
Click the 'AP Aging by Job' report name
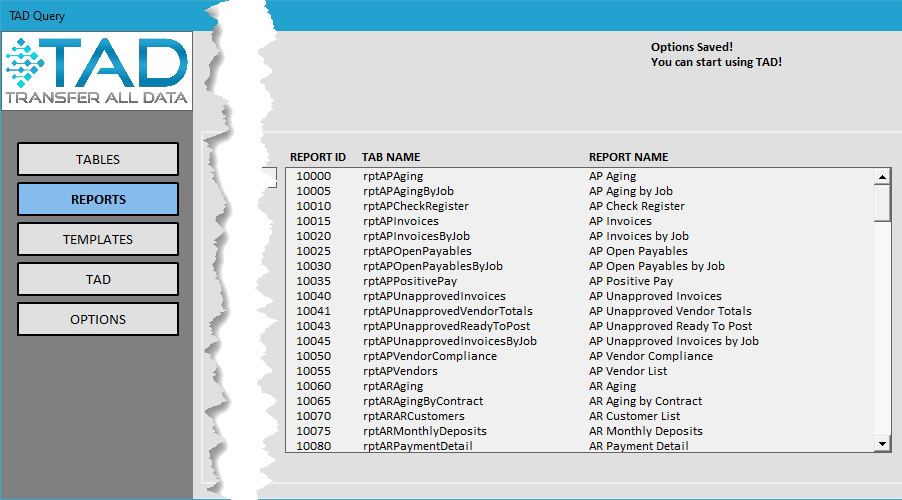pos(630,191)
